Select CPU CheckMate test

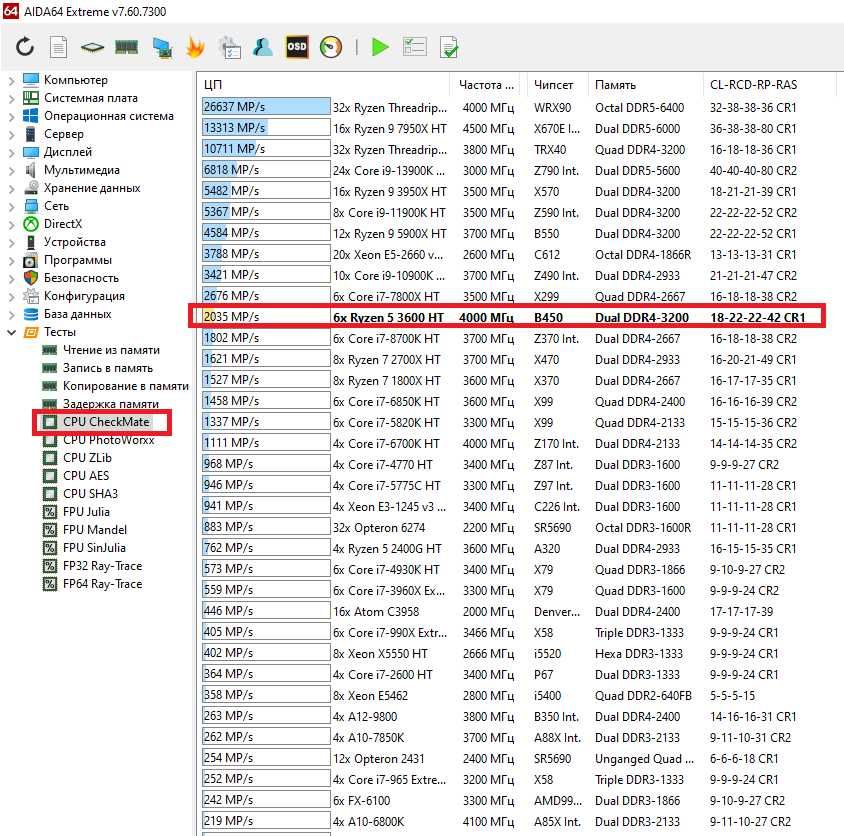[106, 421]
